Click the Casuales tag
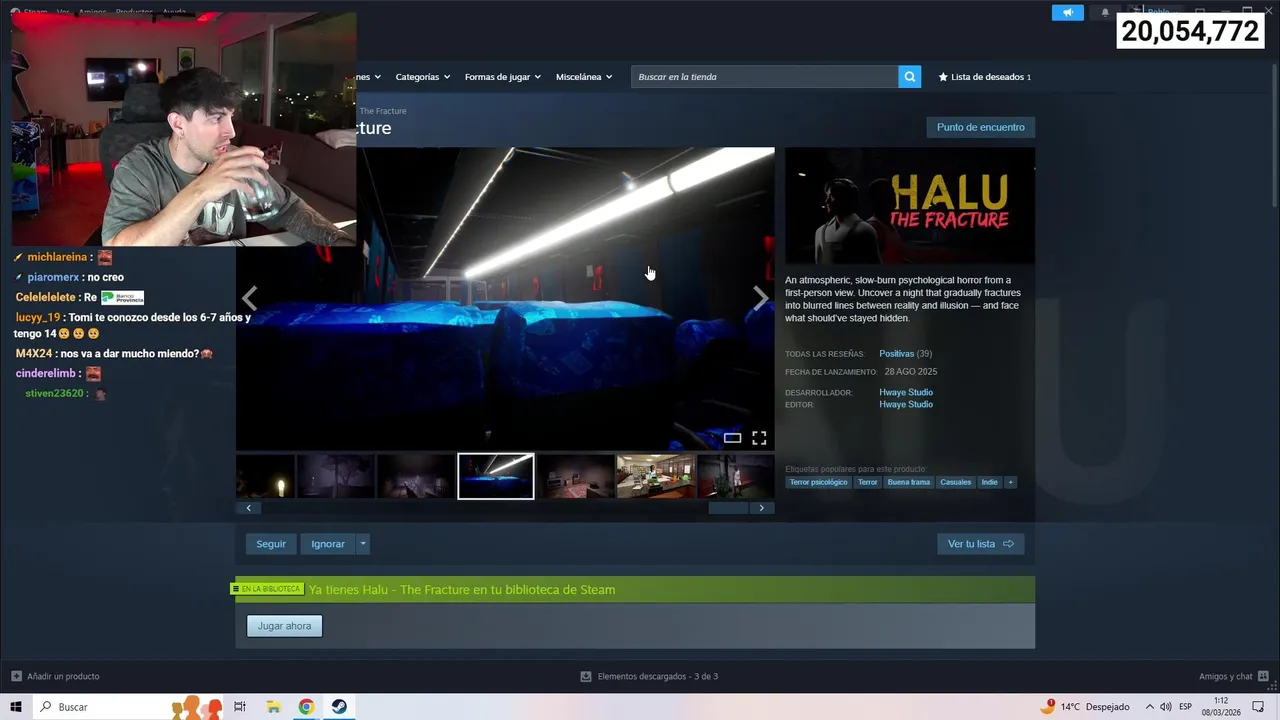The height and width of the screenshot is (720, 1280). point(956,482)
